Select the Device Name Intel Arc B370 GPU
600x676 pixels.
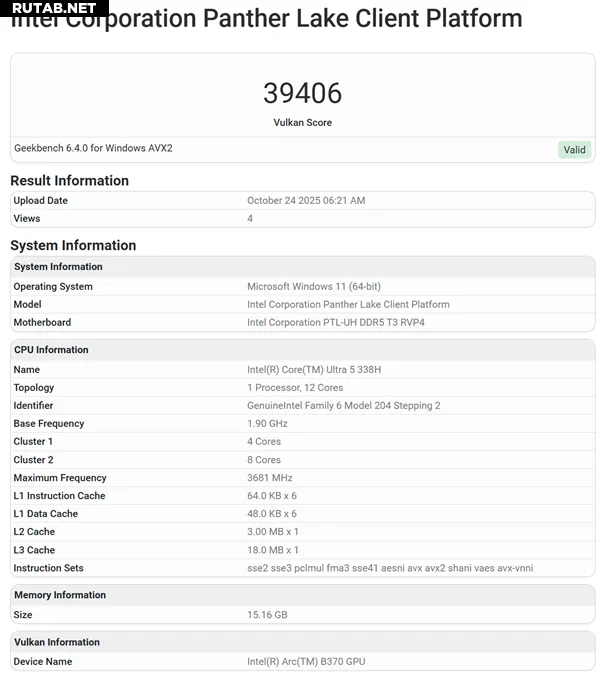pyautogui.click(x=306, y=661)
